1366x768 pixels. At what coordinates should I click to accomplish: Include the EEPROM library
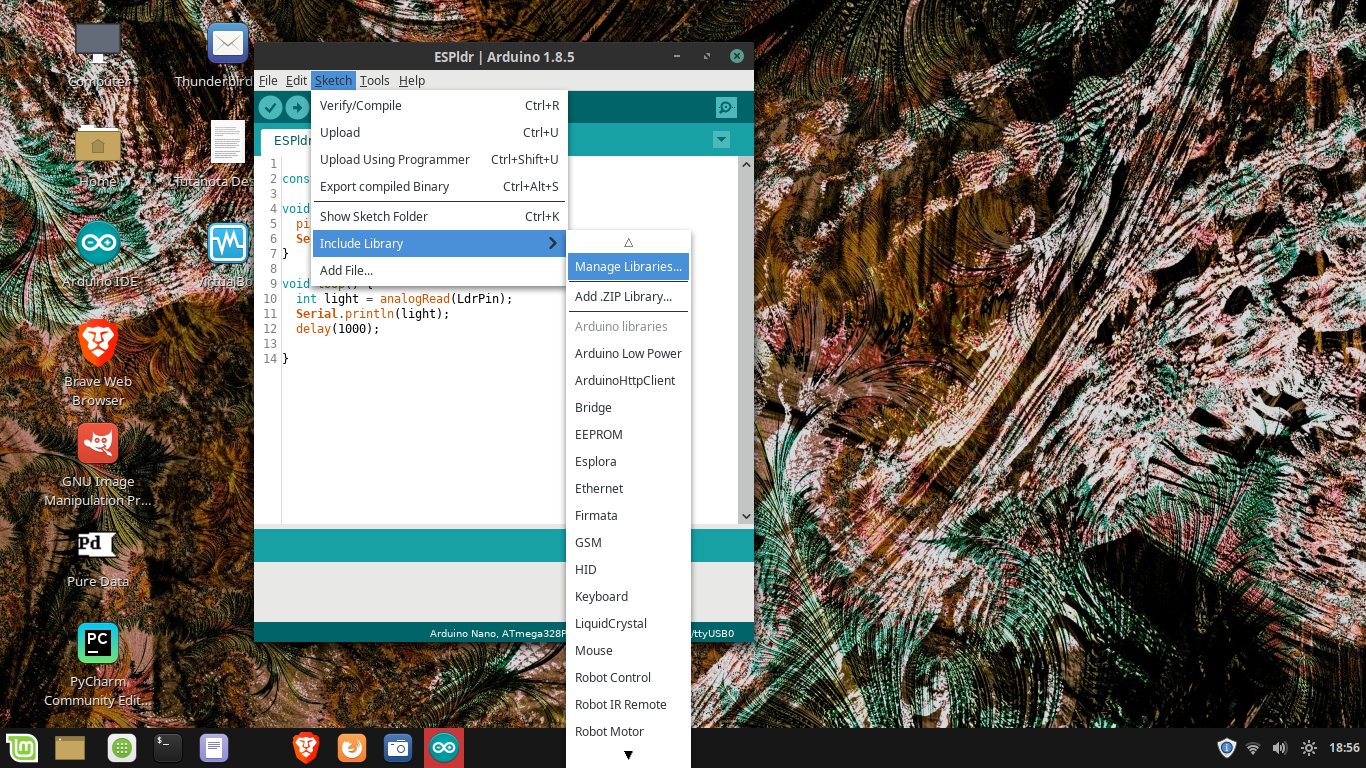628,434
